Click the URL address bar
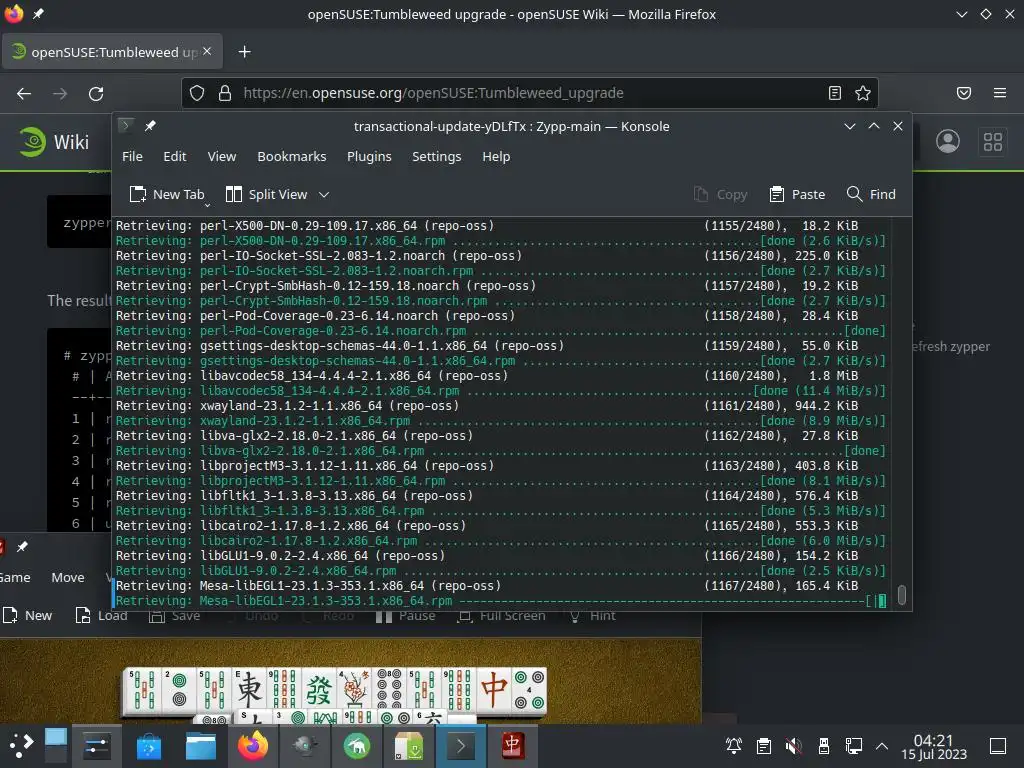This screenshot has height=768, width=1024. 529,93
